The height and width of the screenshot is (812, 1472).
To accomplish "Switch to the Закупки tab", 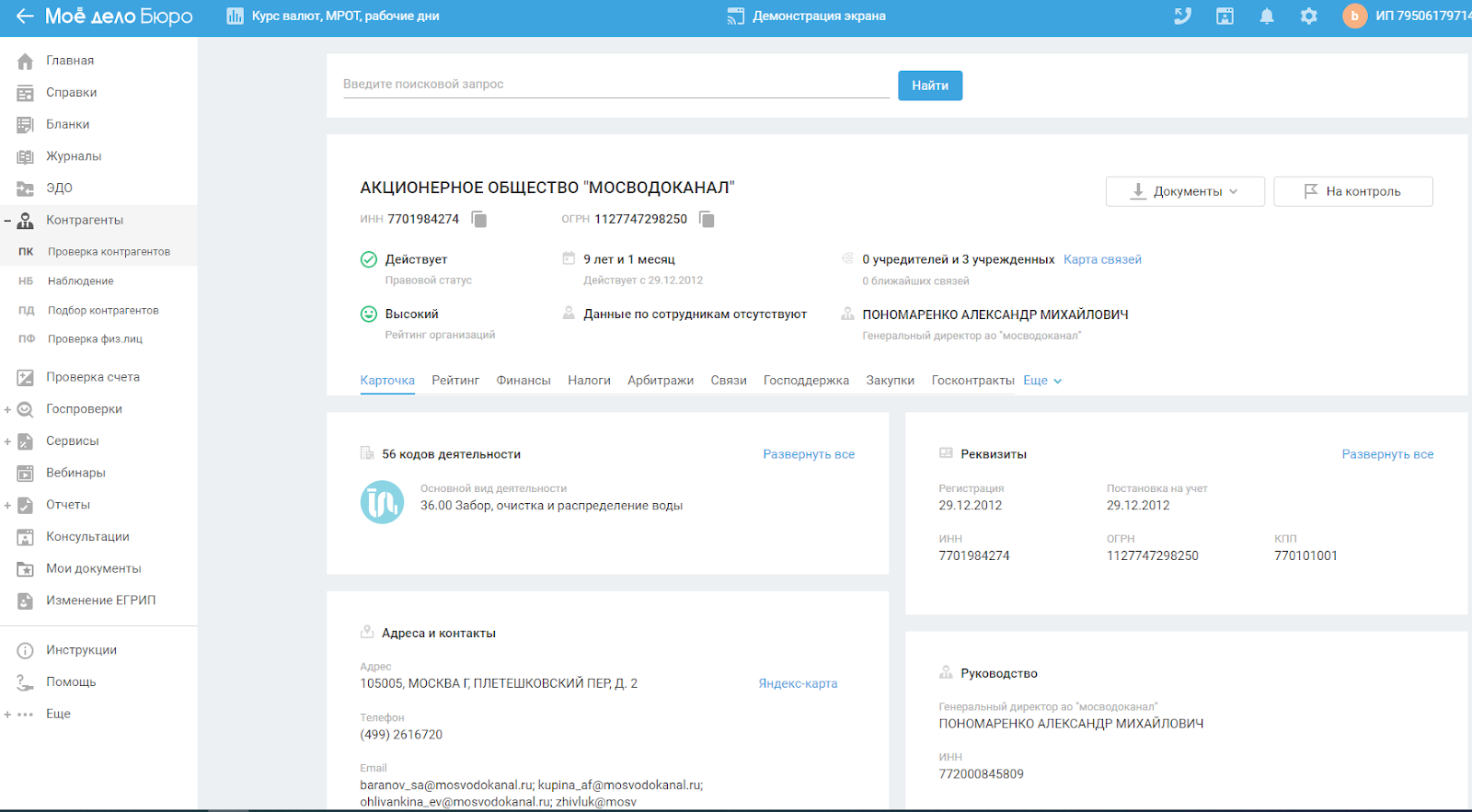I will pyautogui.click(x=890, y=381).
